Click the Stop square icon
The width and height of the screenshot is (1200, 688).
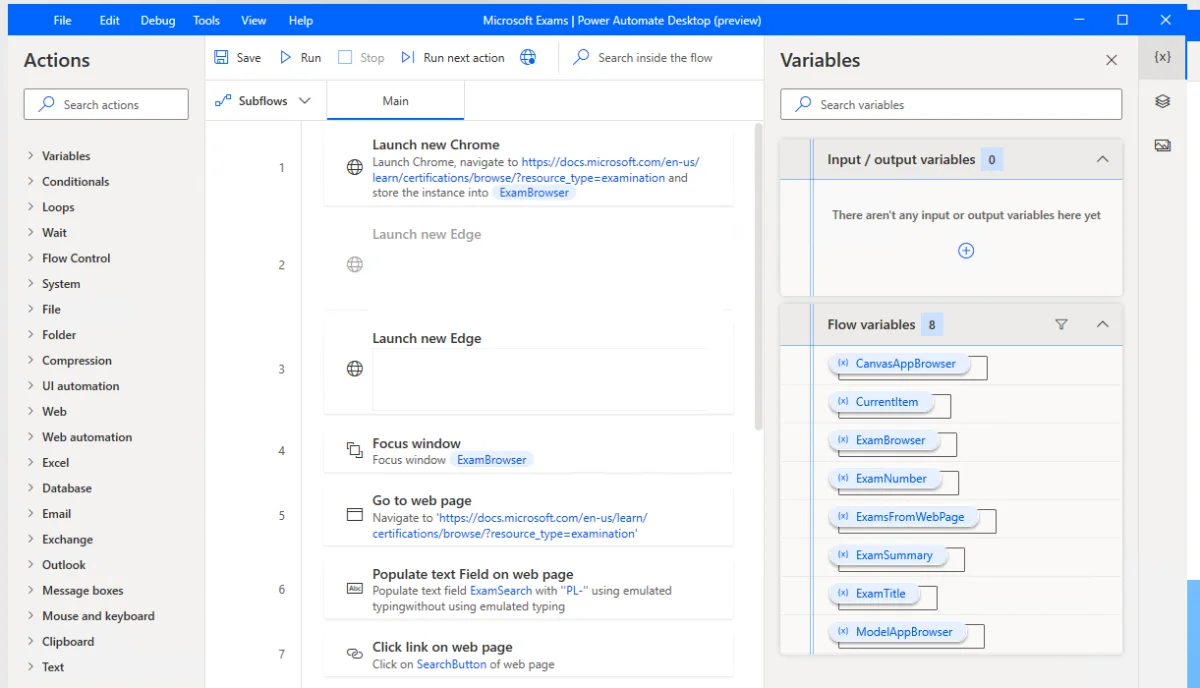click(345, 58)
